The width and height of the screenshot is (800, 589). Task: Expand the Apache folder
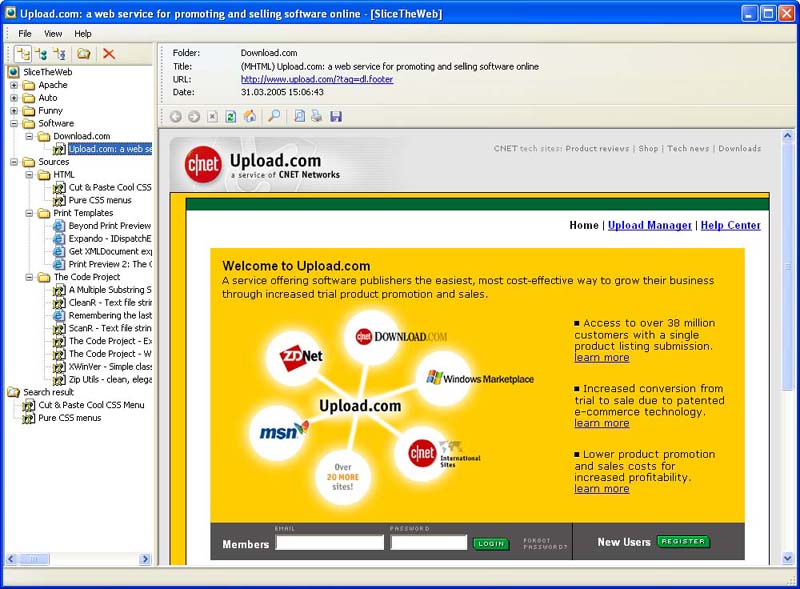14,85
